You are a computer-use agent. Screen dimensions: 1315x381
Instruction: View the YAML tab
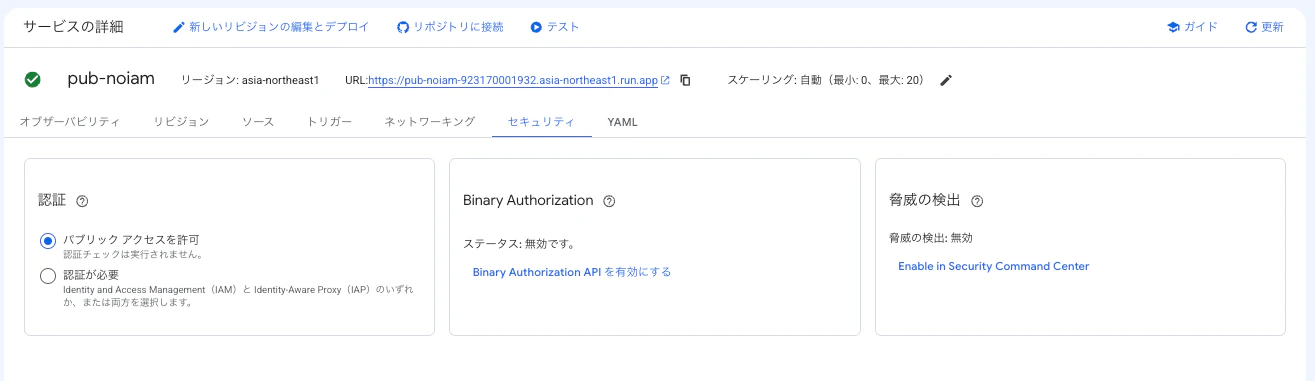pos(622,122)
